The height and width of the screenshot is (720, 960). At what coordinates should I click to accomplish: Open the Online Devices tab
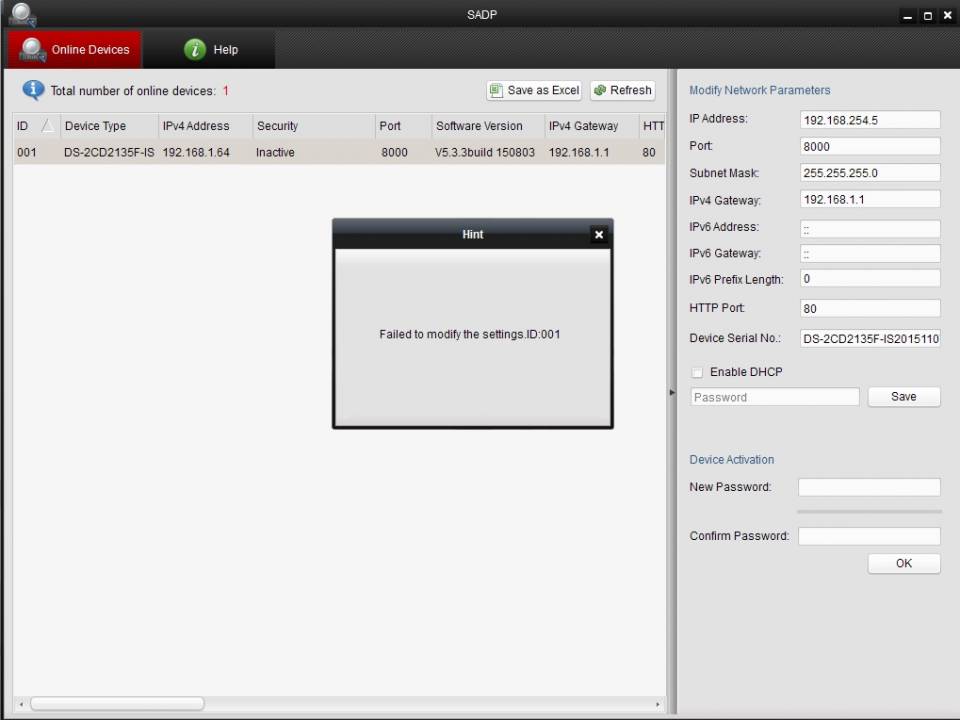[x=75, y=50]
